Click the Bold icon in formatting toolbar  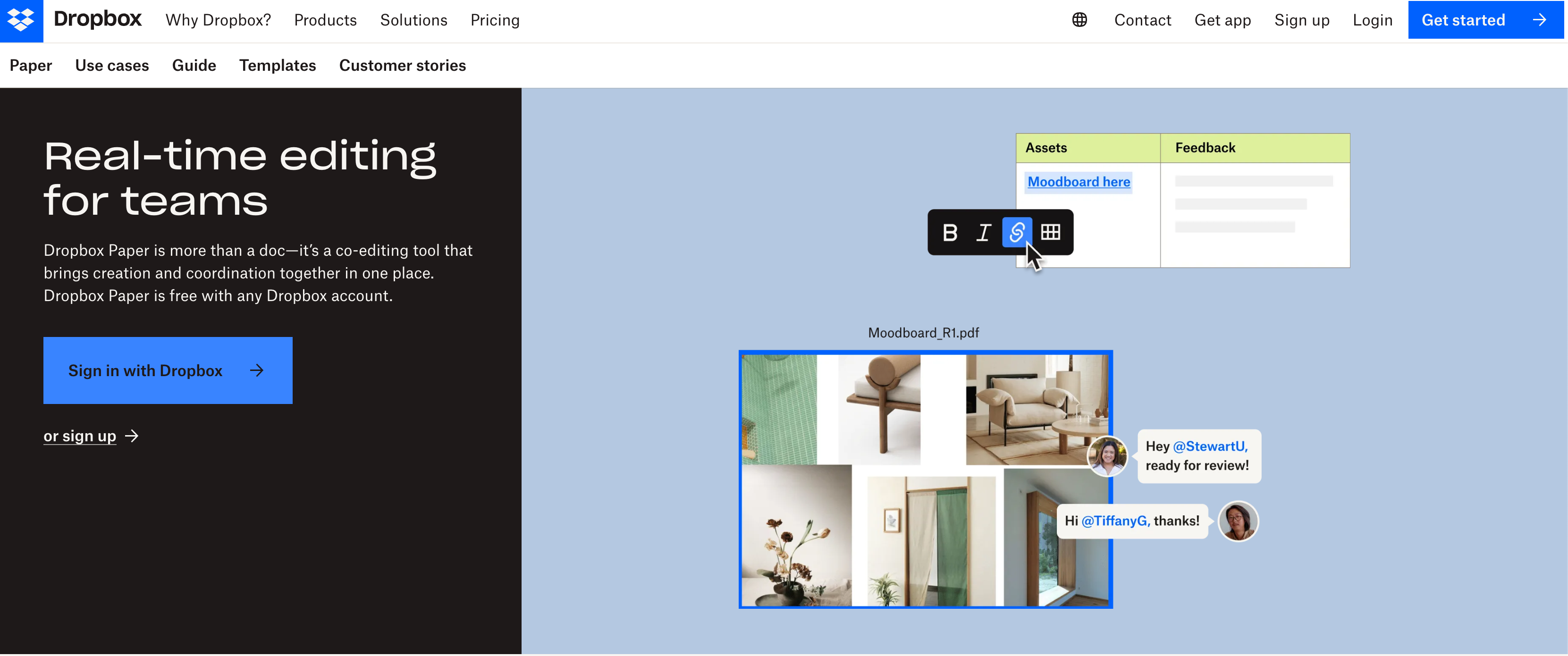950,233
